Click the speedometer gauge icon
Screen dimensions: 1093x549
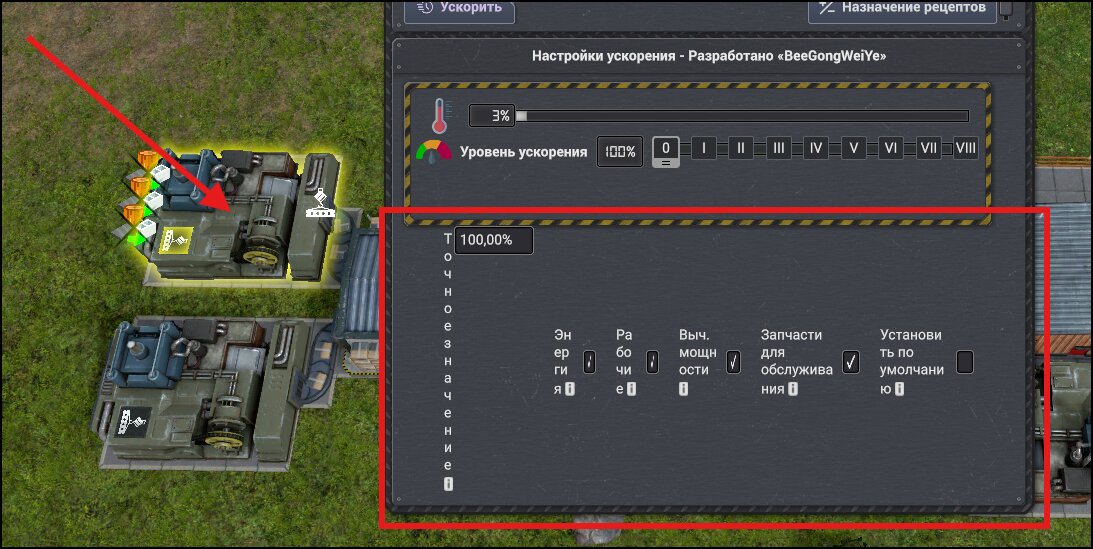pyautogui.click(x=433, y=152)
